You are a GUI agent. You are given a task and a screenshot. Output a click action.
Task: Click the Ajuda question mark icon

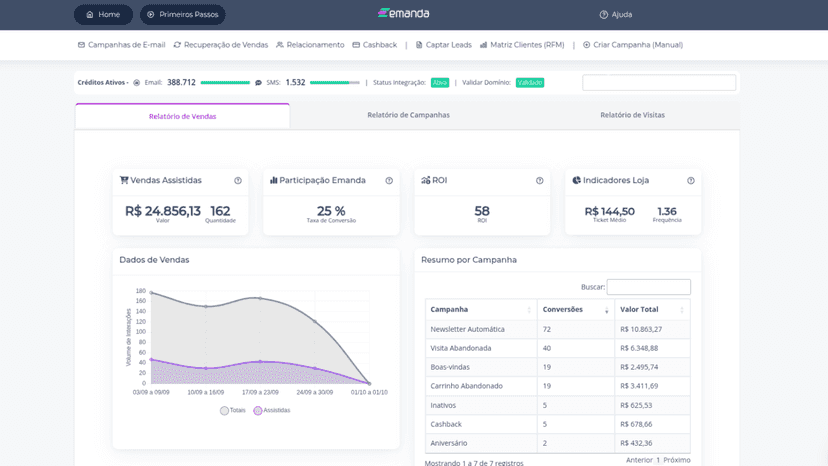(604, 15)
